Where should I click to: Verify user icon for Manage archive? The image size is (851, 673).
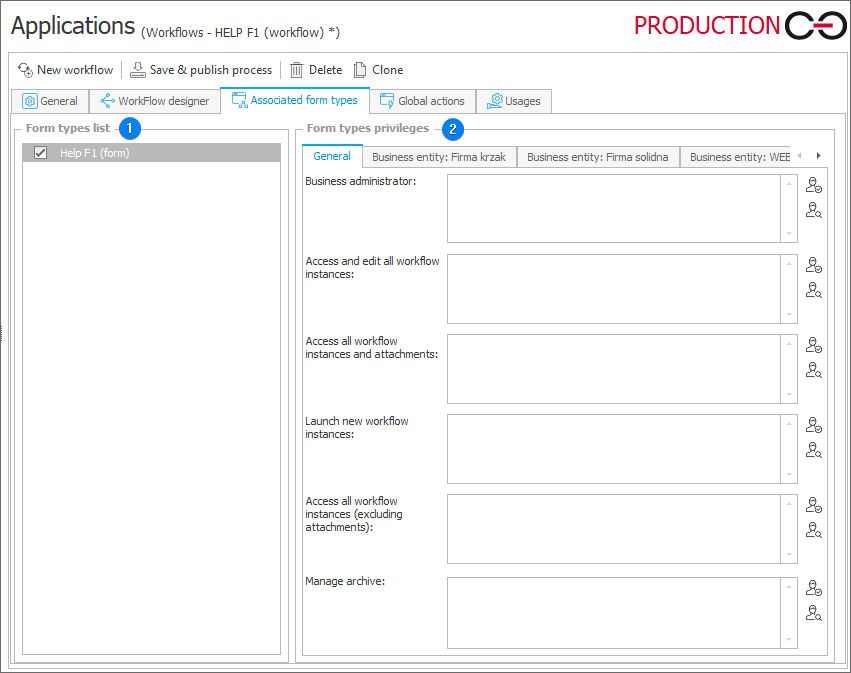(814, 588)
